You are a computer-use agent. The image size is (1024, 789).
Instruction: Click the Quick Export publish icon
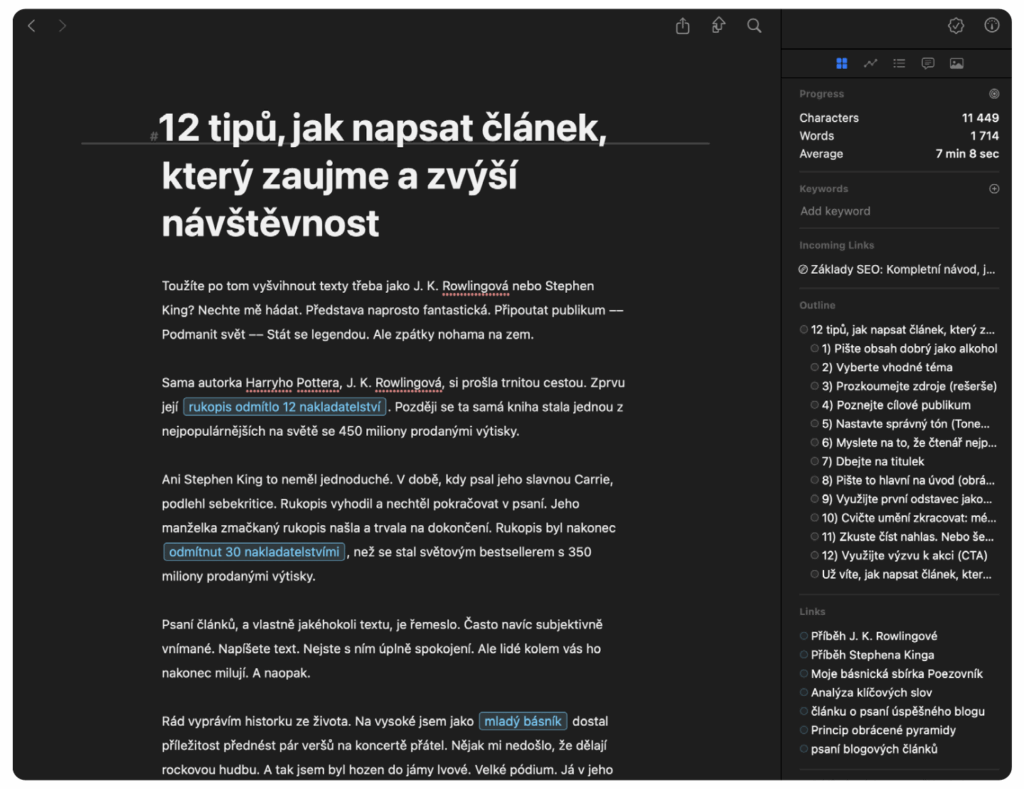tap(718, 26)
